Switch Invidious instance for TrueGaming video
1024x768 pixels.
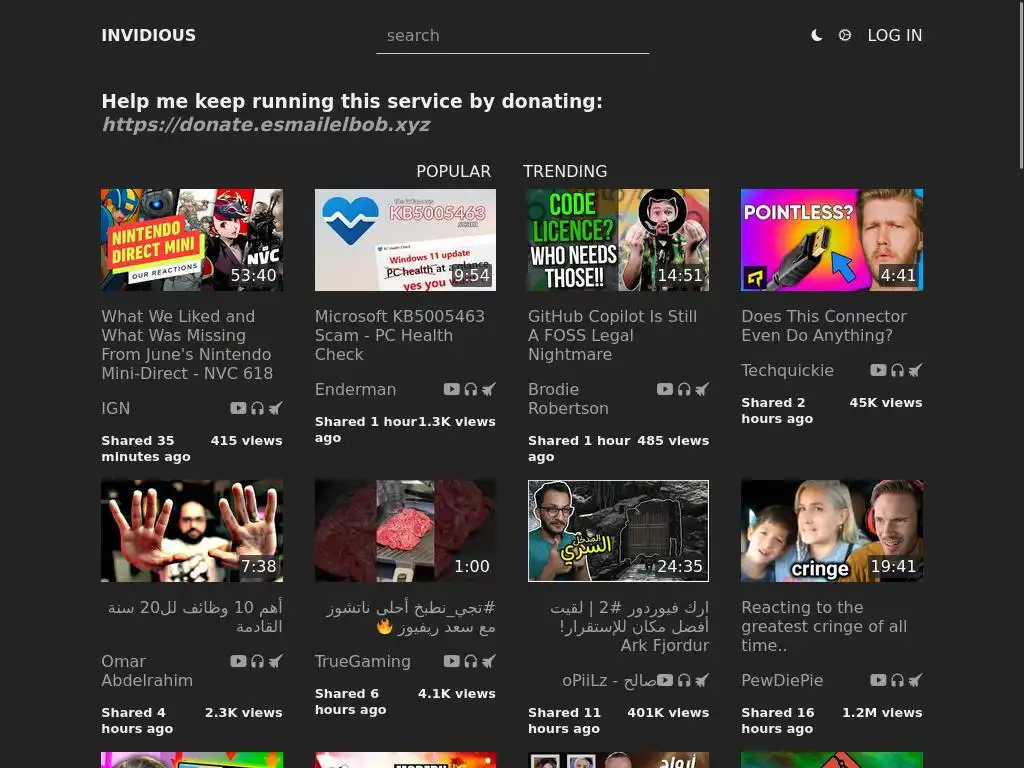(488, 661)
